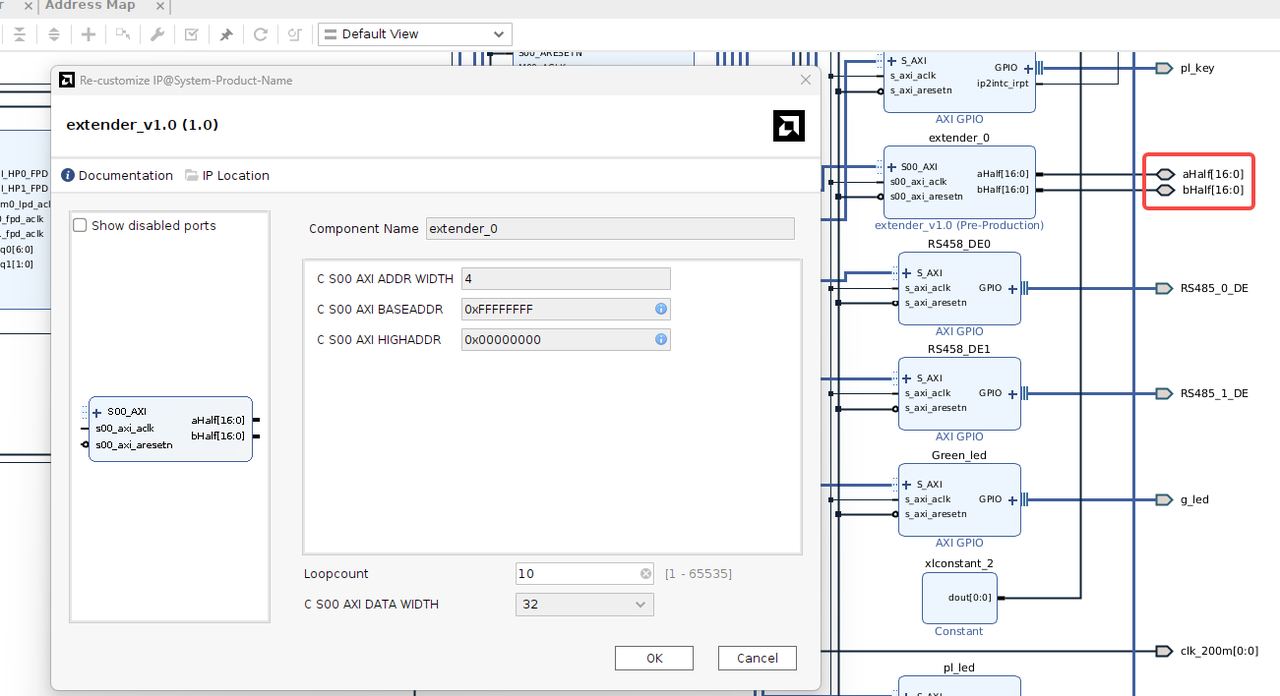
Task: Enable Show disabled ports checkbox
Action: [x=80, y=226]
